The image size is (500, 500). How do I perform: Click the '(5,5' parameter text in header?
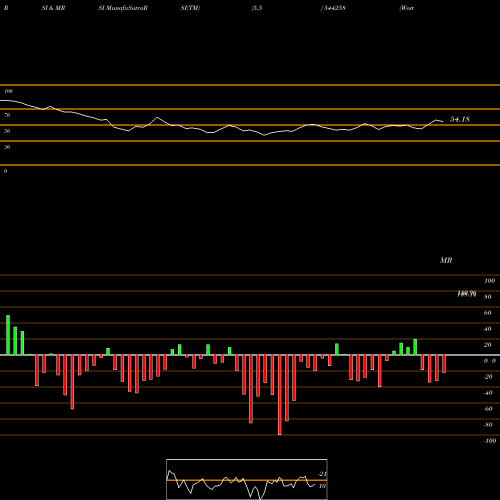point(257,8)
